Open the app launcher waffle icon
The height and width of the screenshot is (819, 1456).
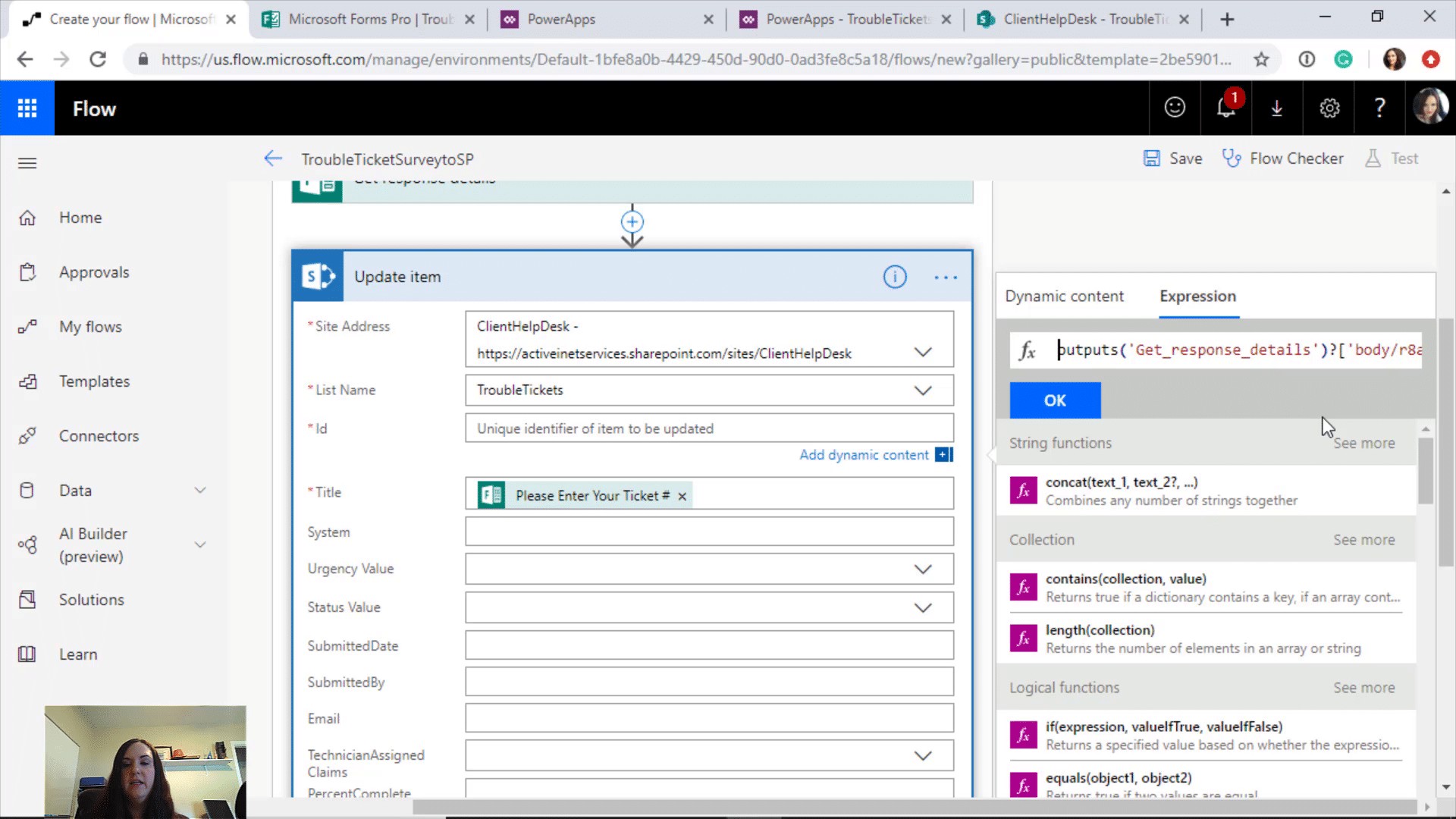coord(27,108)
